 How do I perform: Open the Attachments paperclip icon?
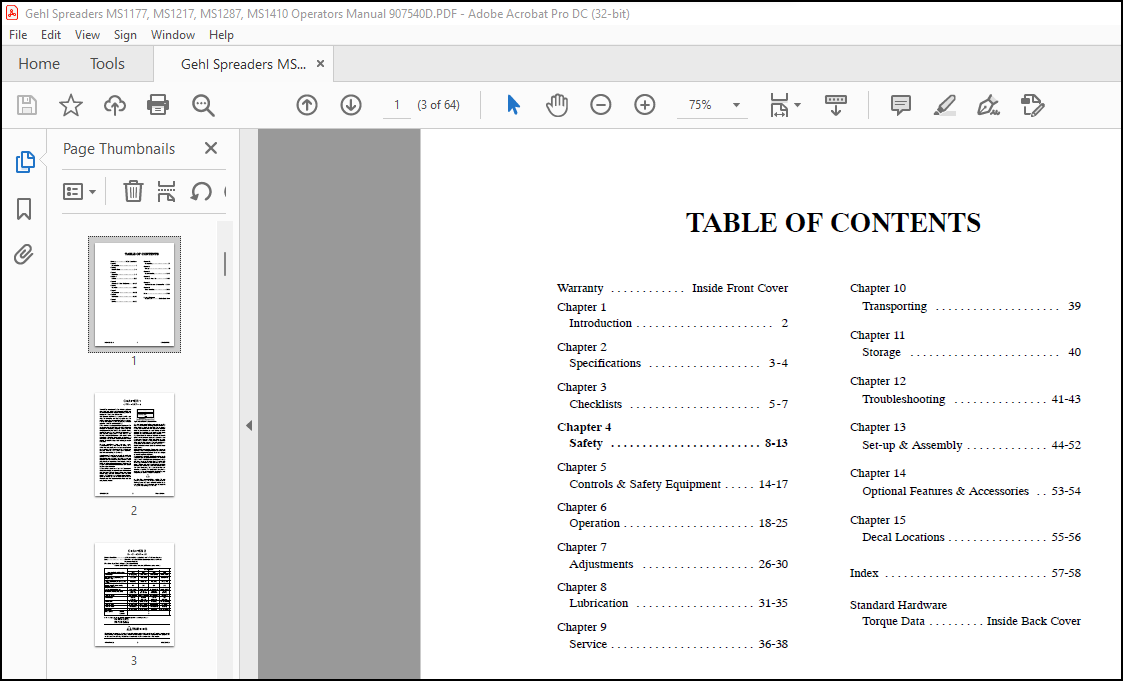pos(24,254)
